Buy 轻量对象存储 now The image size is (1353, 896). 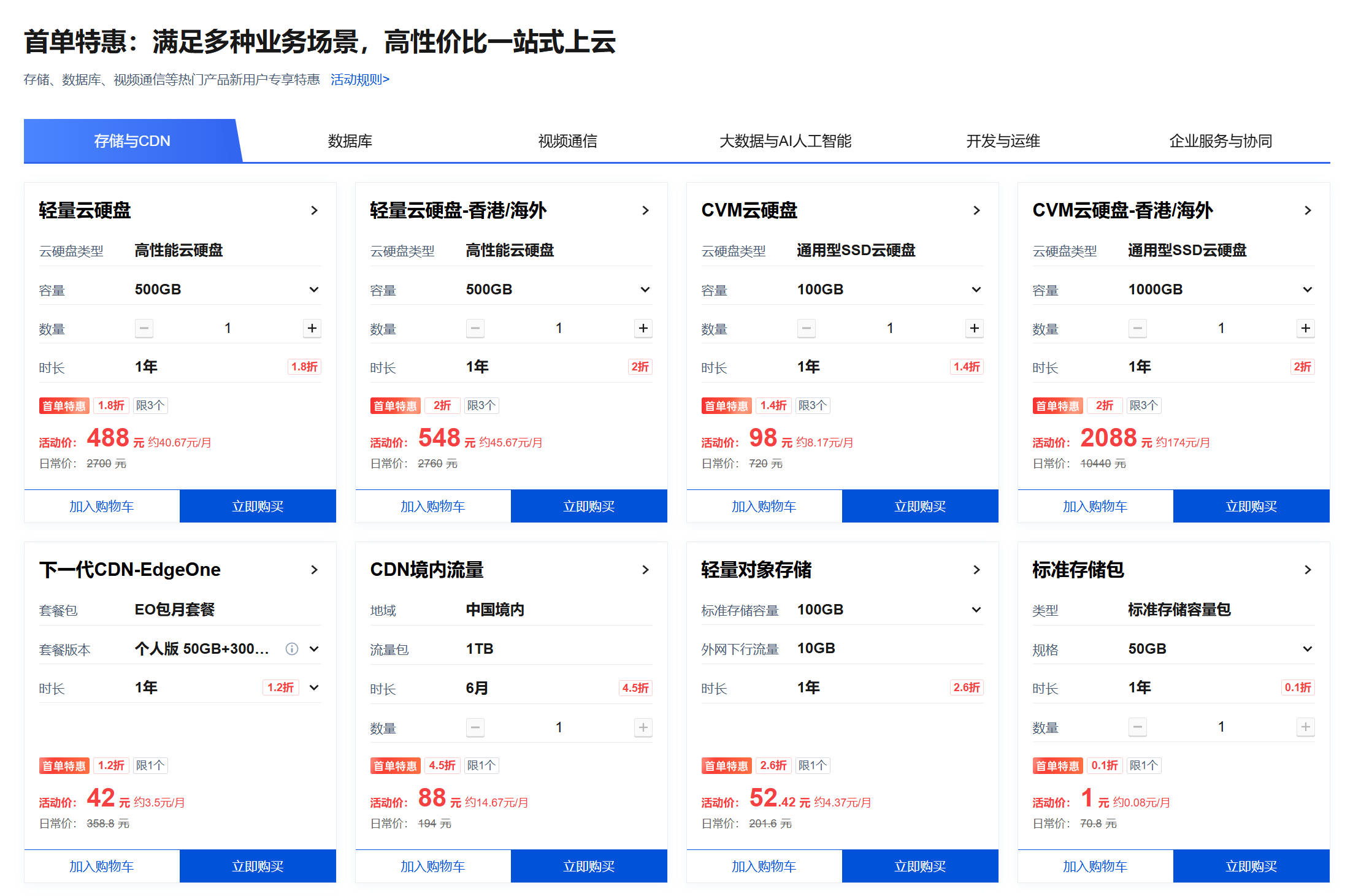[920, 866]
